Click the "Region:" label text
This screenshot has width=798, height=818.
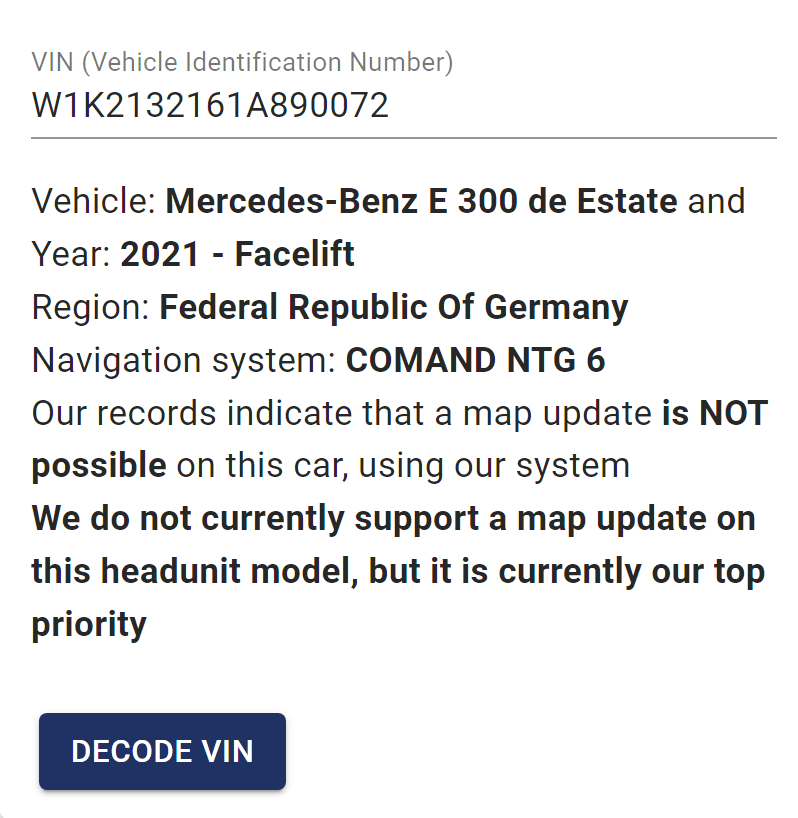pos(91,307)
